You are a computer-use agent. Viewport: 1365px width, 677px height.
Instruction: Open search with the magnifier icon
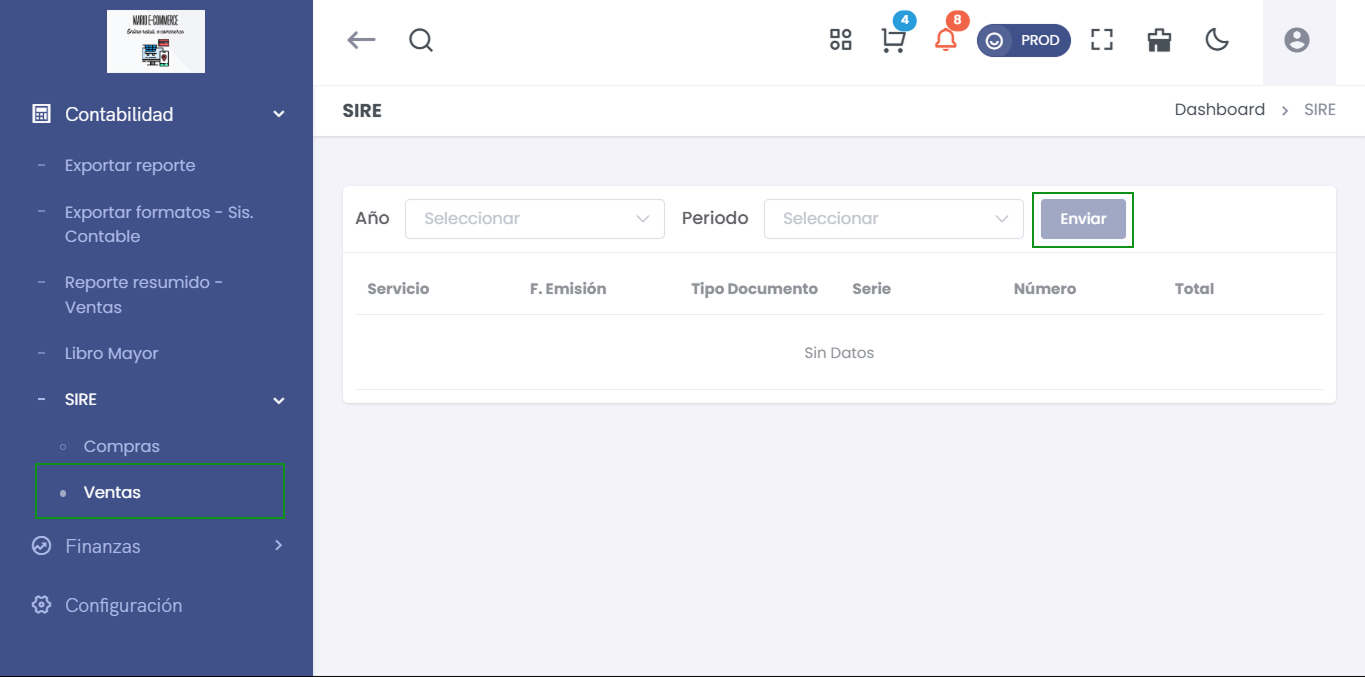[421, 40]
